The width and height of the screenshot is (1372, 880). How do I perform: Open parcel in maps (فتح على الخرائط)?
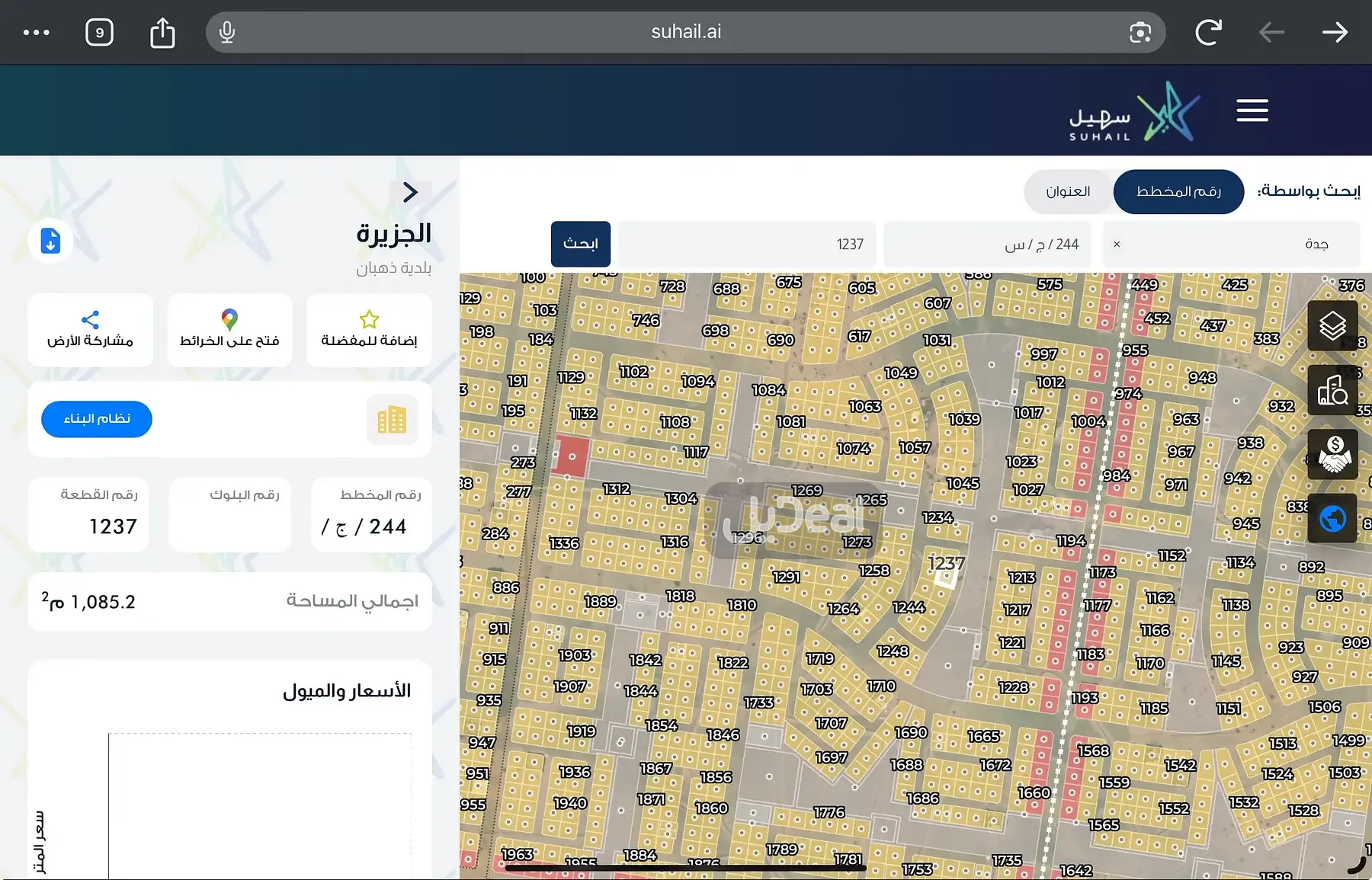click(229, 330)
